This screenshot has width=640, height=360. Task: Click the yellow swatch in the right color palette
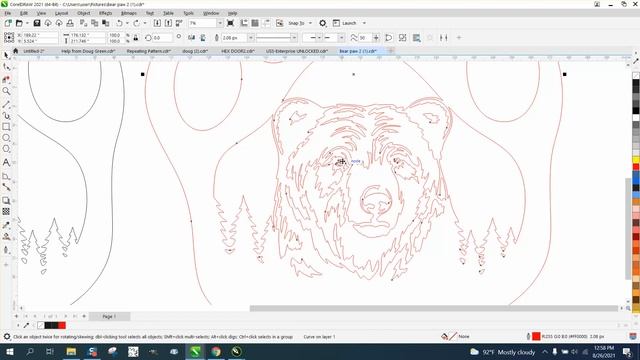click(636, 160)
